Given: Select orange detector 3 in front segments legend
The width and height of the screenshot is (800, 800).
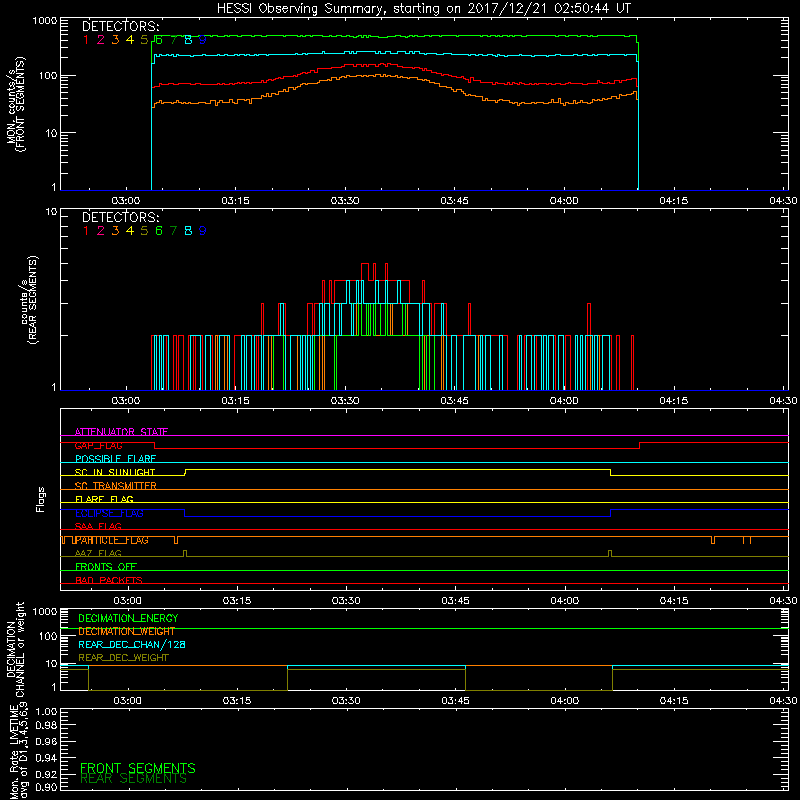Looking at the screenshot, I should click(x=115, y=40).
